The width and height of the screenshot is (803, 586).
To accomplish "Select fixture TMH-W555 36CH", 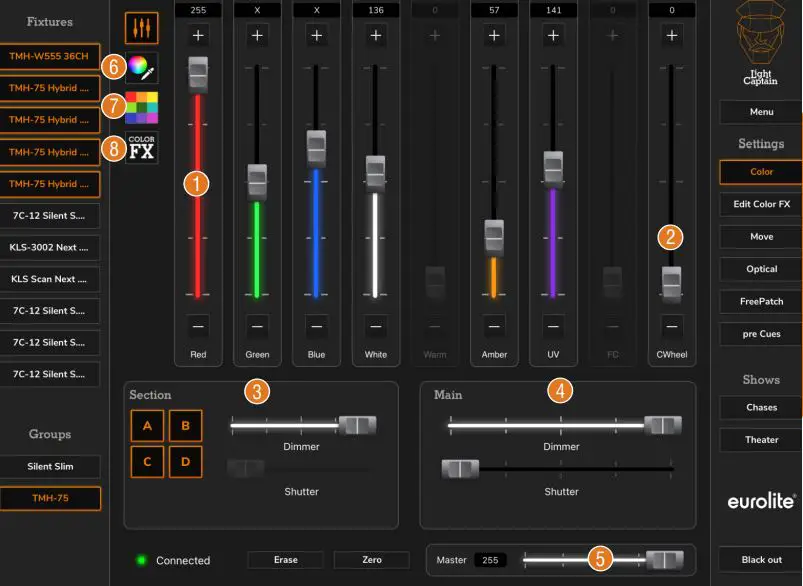I will click(x=49, y=56).
